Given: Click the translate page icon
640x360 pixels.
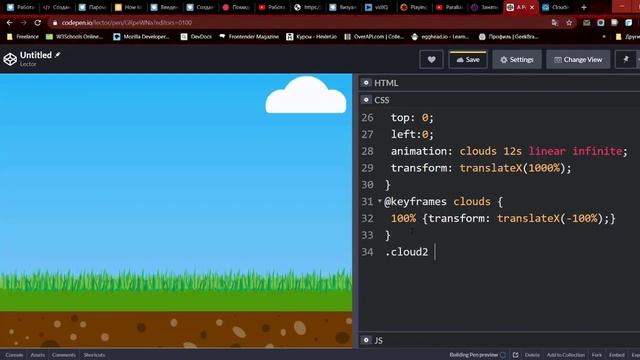Looking at the screenshot, I should point(555,23).
